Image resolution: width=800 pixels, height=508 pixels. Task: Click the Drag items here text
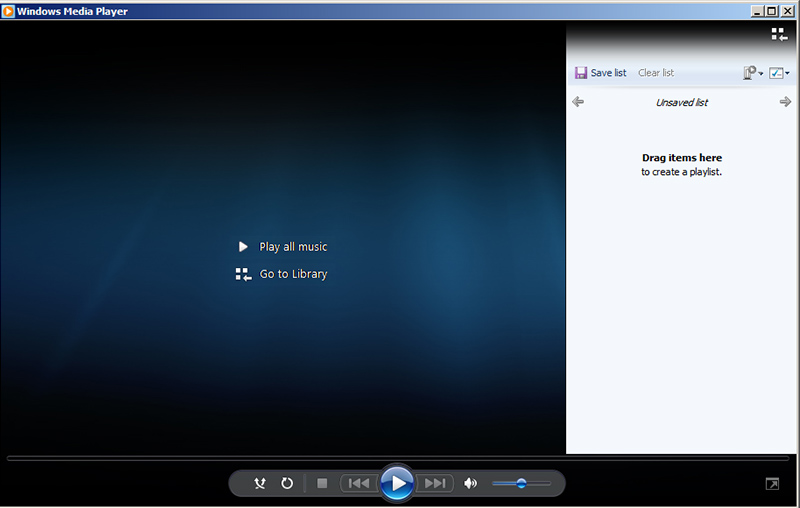pyautogui.click(x=682, y=158)
